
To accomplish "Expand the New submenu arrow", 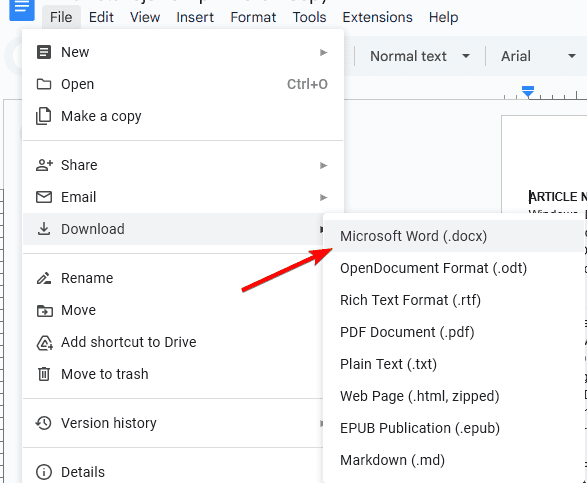I will pos(323,52).
